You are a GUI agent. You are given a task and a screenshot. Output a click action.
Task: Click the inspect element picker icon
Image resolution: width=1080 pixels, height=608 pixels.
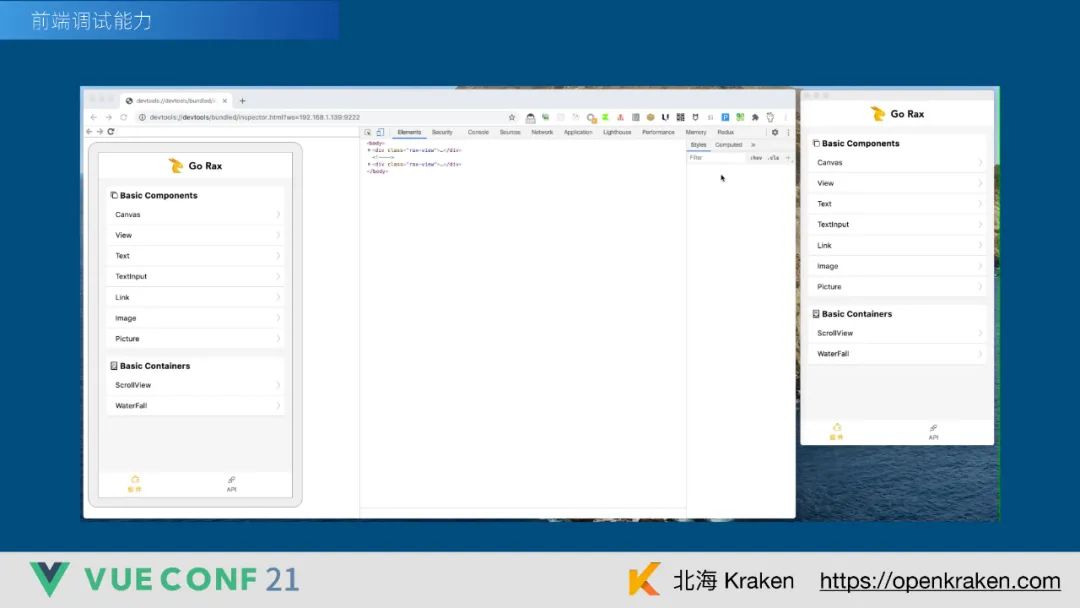[x=367, y=132]
